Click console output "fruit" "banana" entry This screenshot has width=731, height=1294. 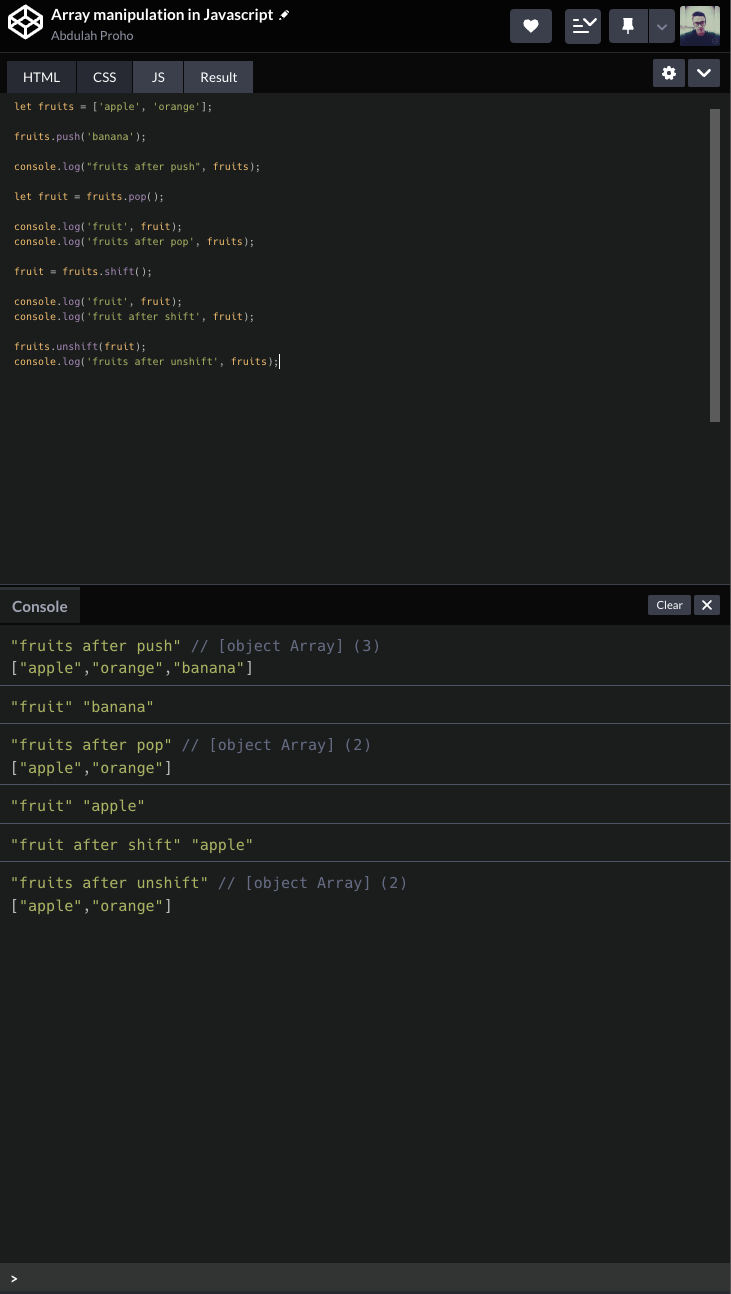[365, 706]
